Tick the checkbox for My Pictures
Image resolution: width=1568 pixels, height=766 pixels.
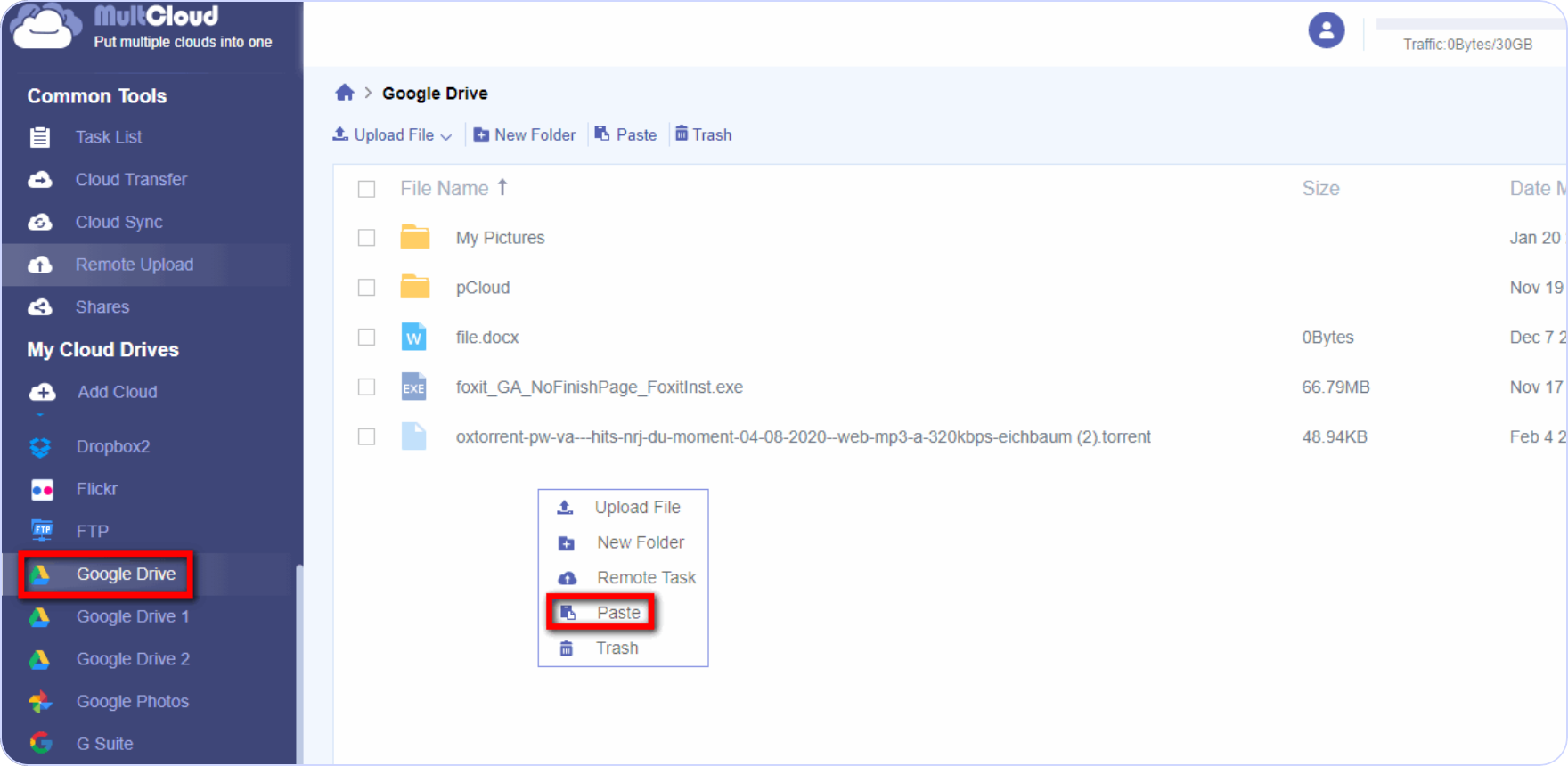coord(366,238)
